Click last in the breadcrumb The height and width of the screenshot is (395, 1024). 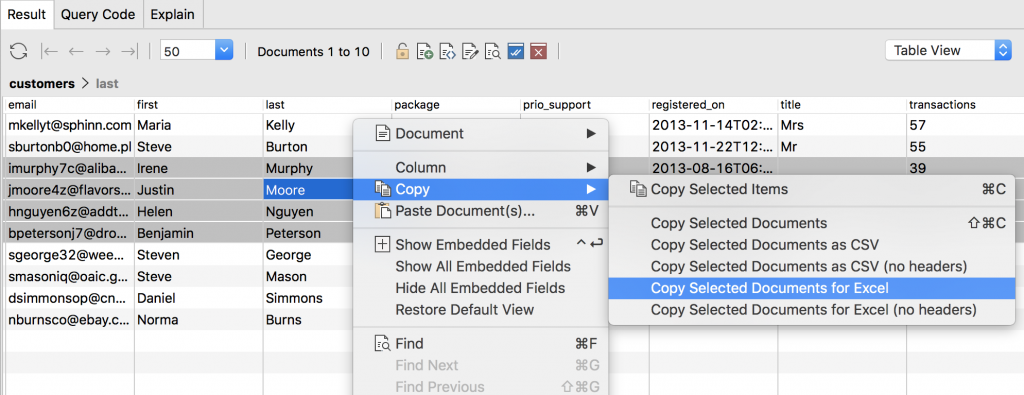pyautogui.click(x=107, y=84)
